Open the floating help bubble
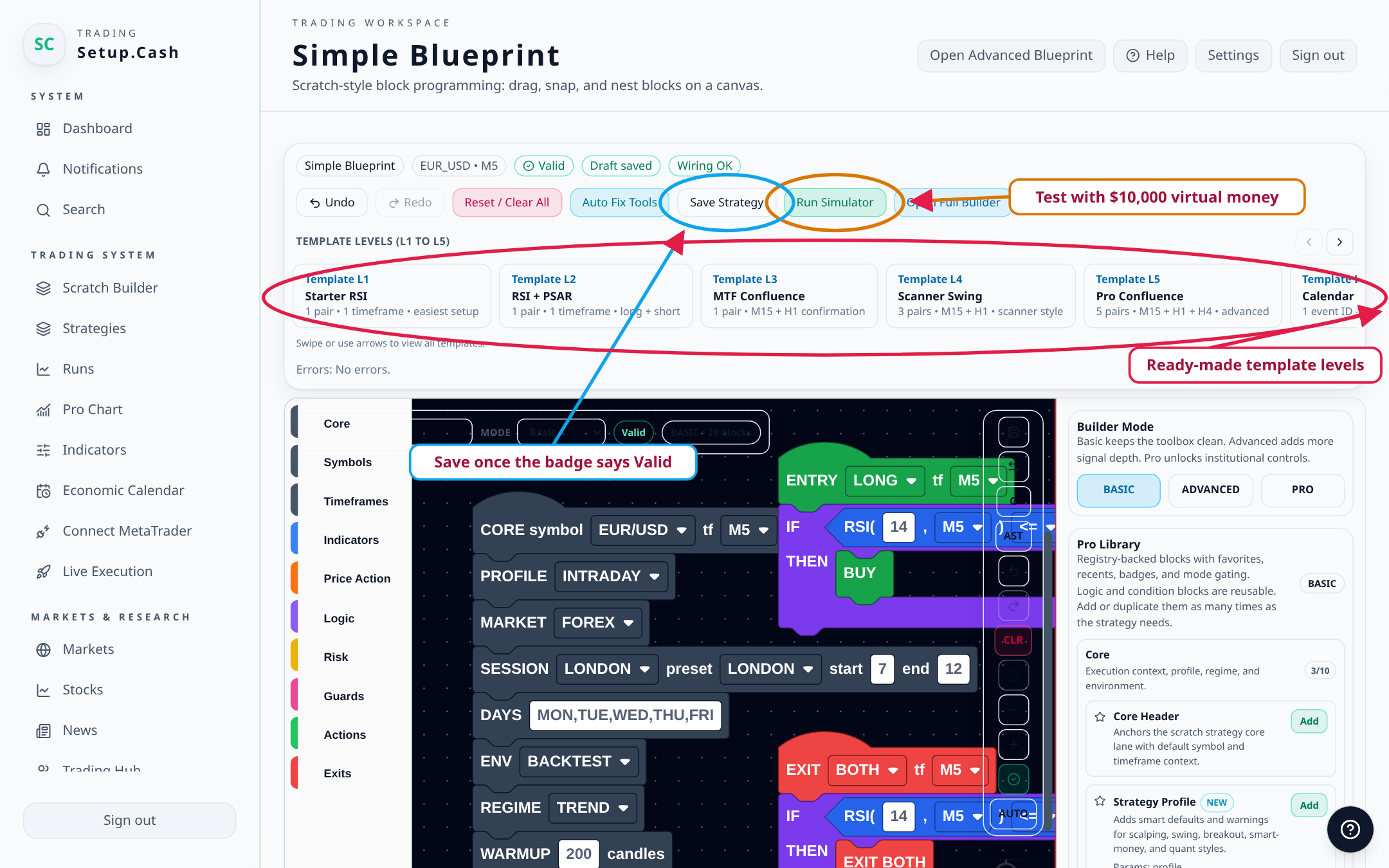Viewport: 1389px width, 868px height. 1350,829
